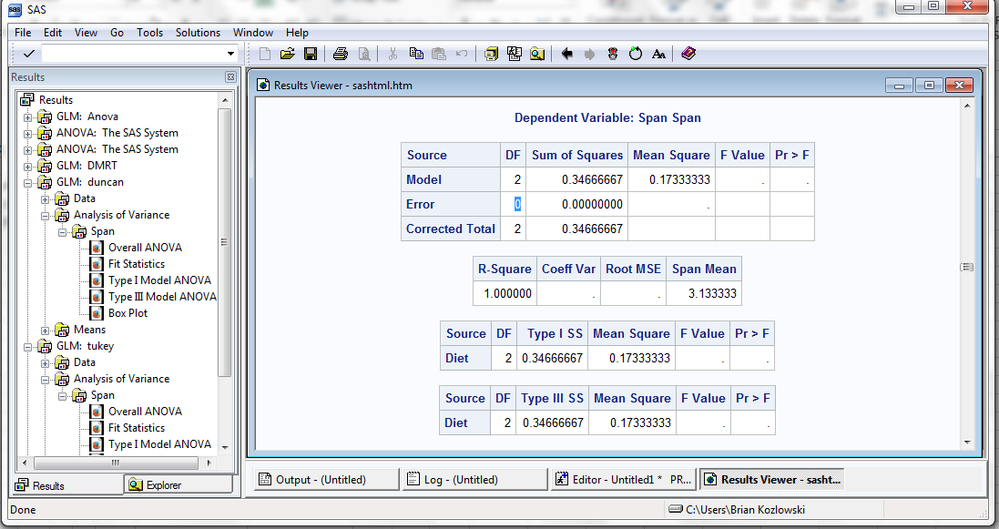Open the Font size Aa icon
This screenshot has width=999, height=529.
point(658,54)
